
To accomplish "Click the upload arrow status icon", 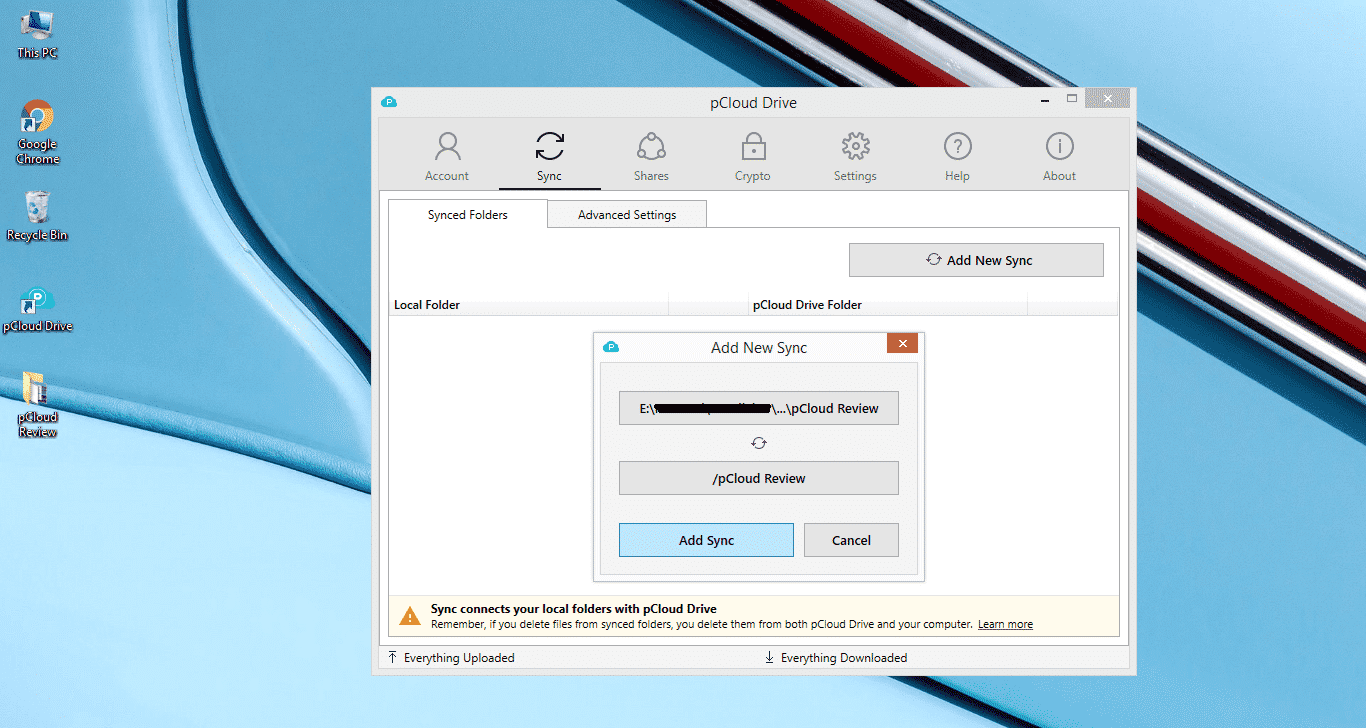I will click(393, 657).
